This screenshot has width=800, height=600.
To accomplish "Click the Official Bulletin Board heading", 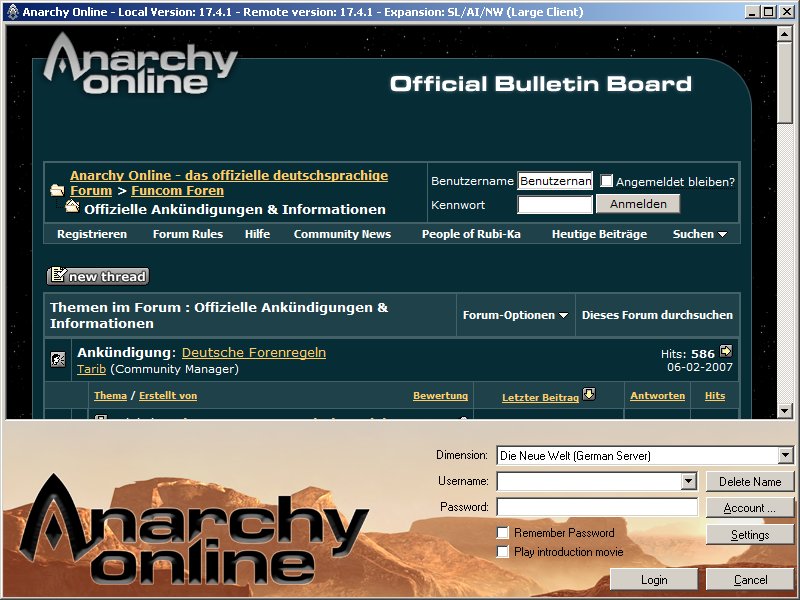I will click(x=541, y=84).
